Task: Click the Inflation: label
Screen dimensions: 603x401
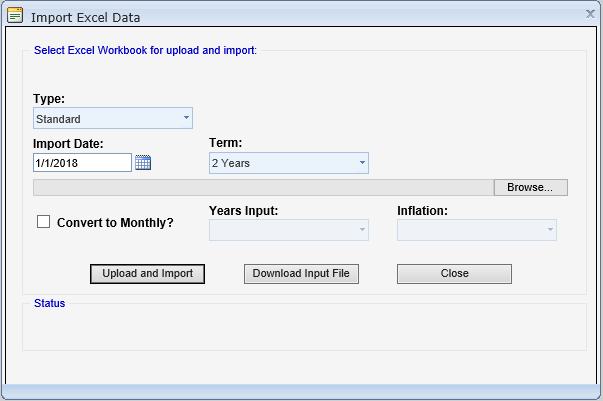Action: (x=422, y=211)
